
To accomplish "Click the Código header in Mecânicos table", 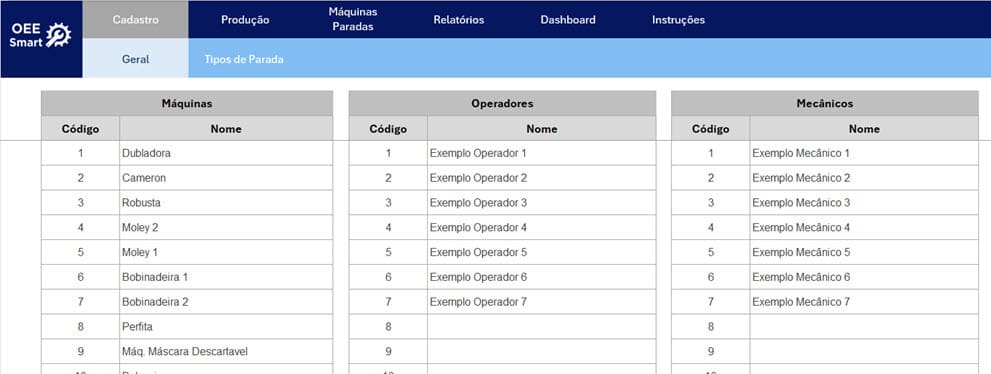I will click(710, 128).
